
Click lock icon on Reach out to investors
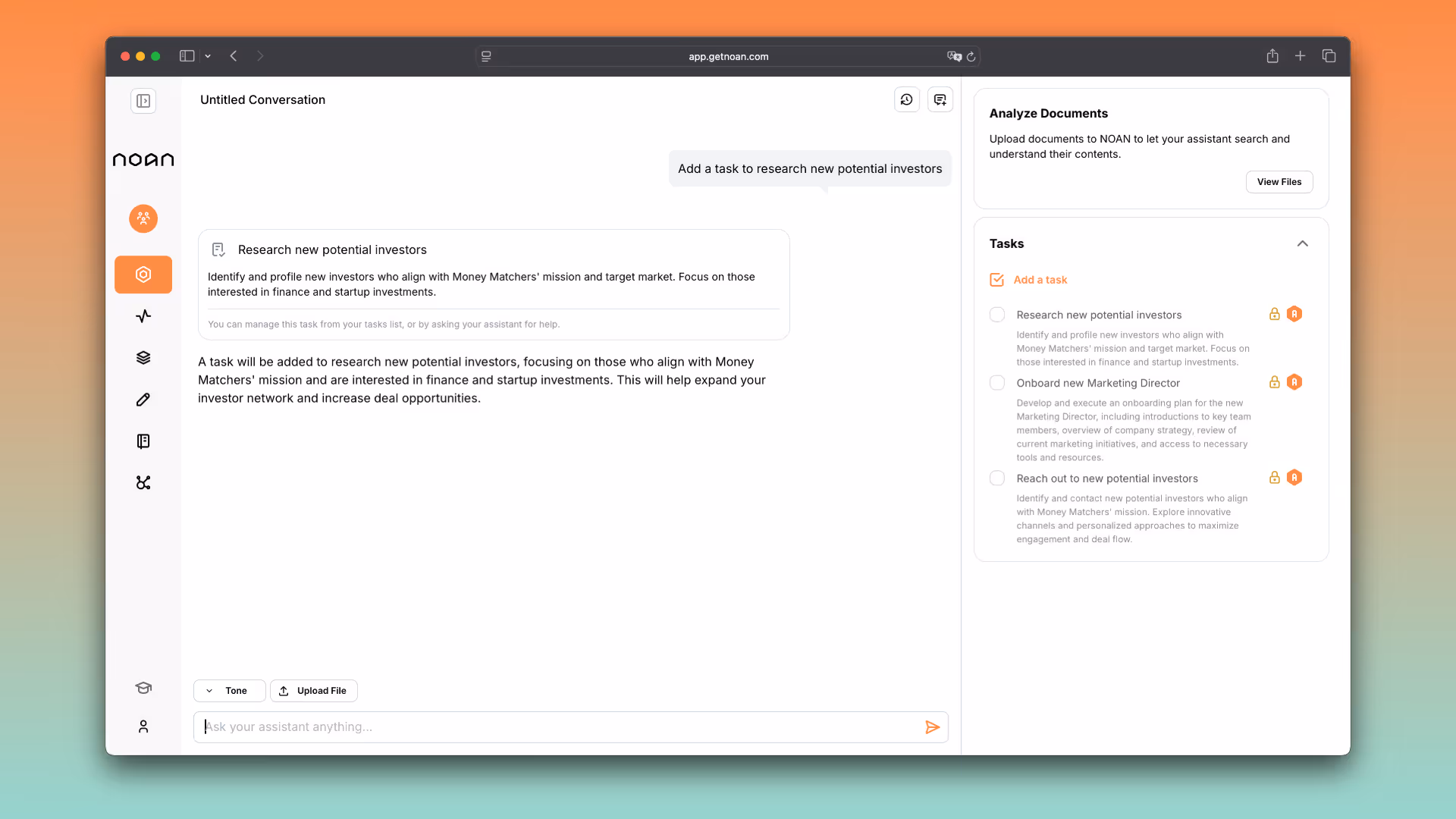coord(1275,478)
